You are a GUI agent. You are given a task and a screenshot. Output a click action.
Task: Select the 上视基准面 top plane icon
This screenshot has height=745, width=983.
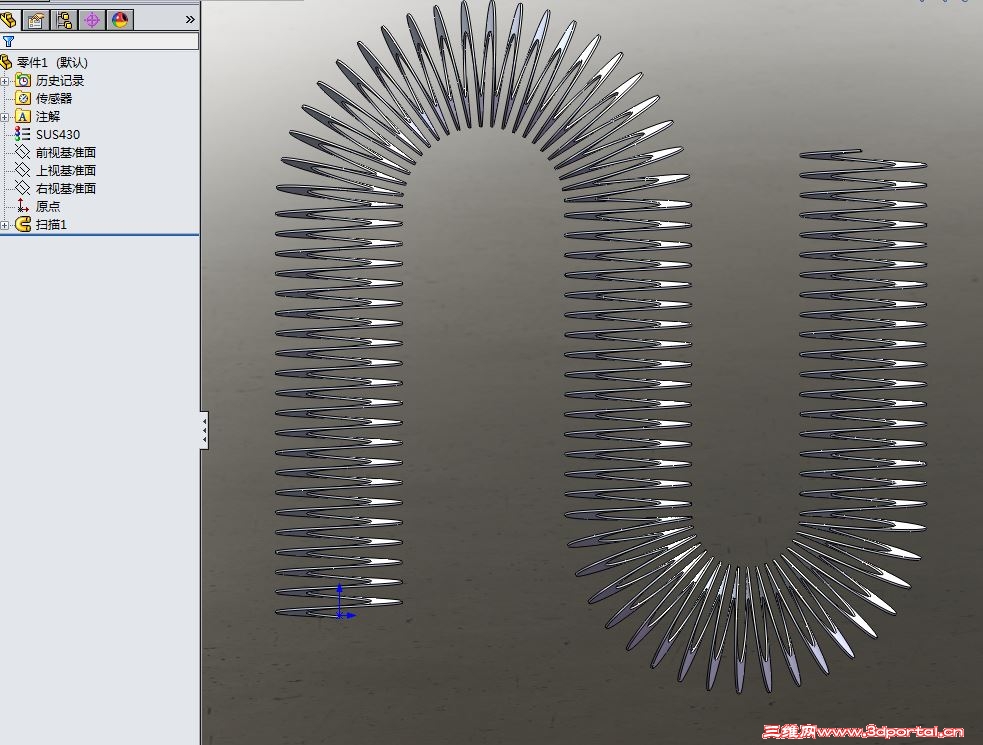pos(23,170)
